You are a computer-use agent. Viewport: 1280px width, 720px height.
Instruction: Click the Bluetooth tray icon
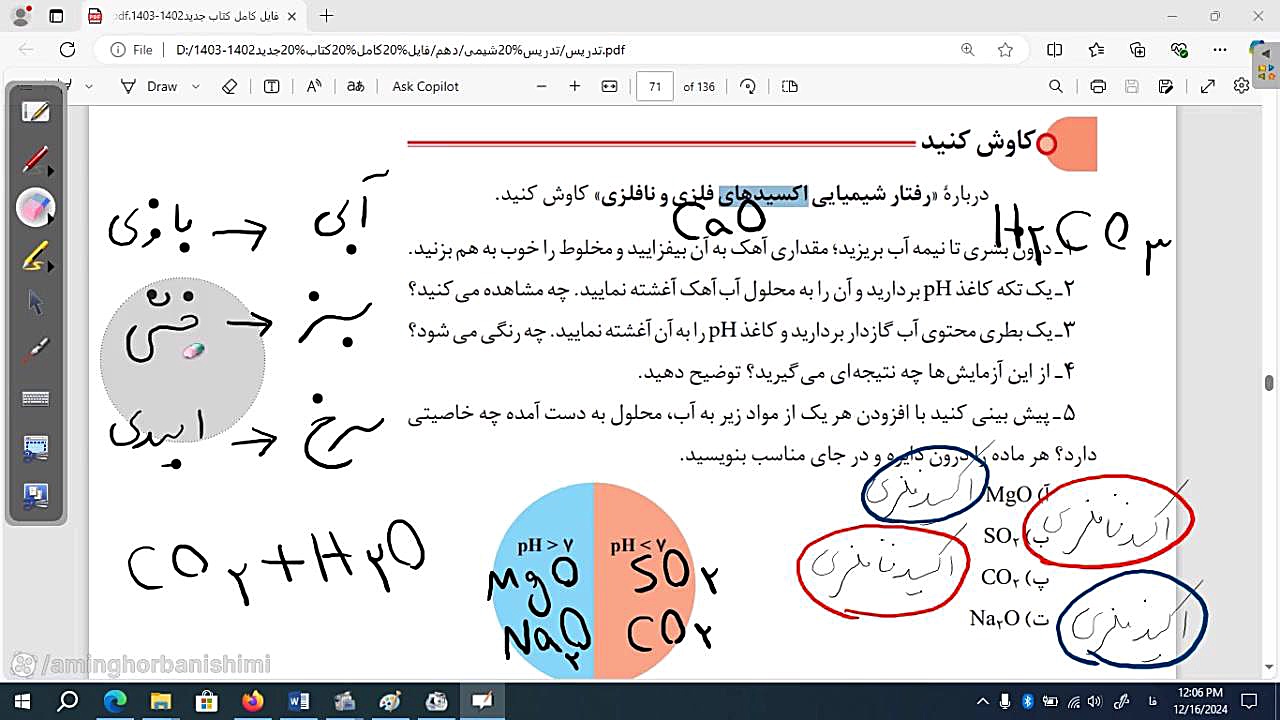point(1027,701)
